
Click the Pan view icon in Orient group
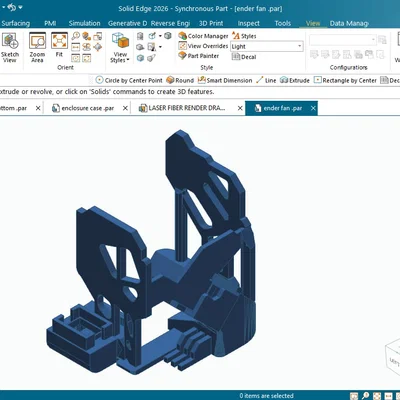pos(76,47)
